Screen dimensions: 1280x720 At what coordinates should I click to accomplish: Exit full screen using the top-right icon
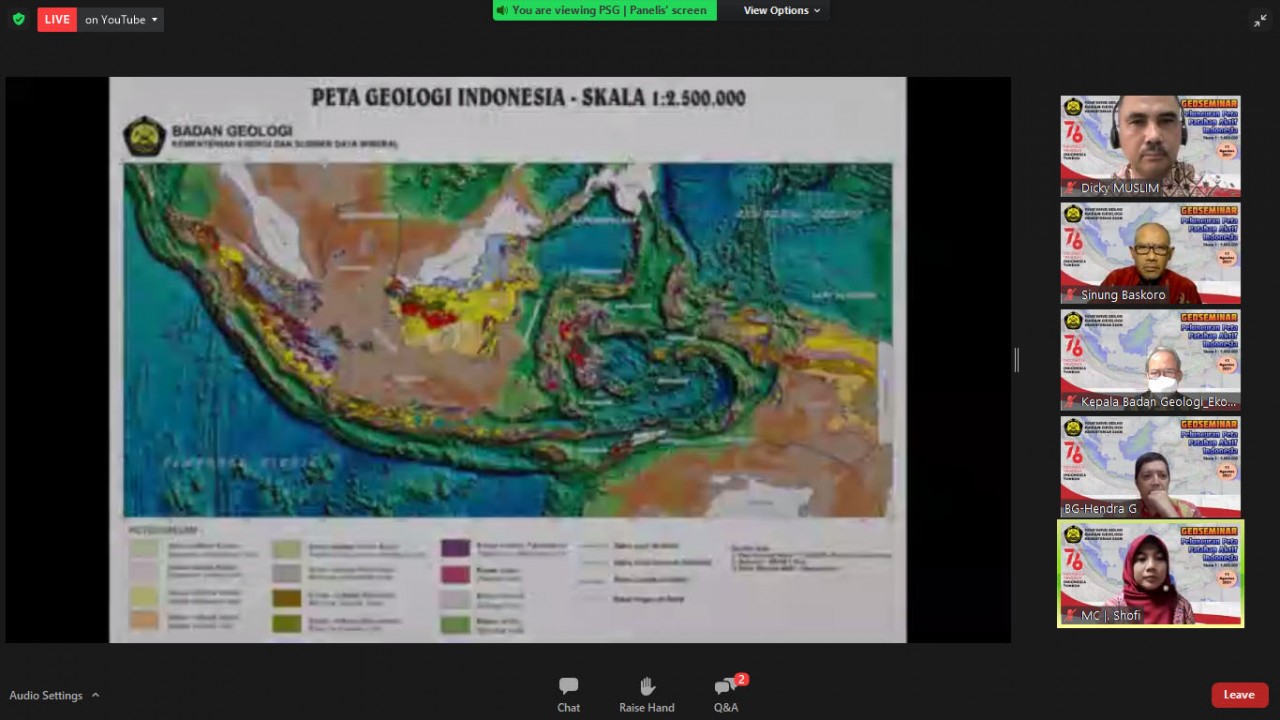[1260, 20]
